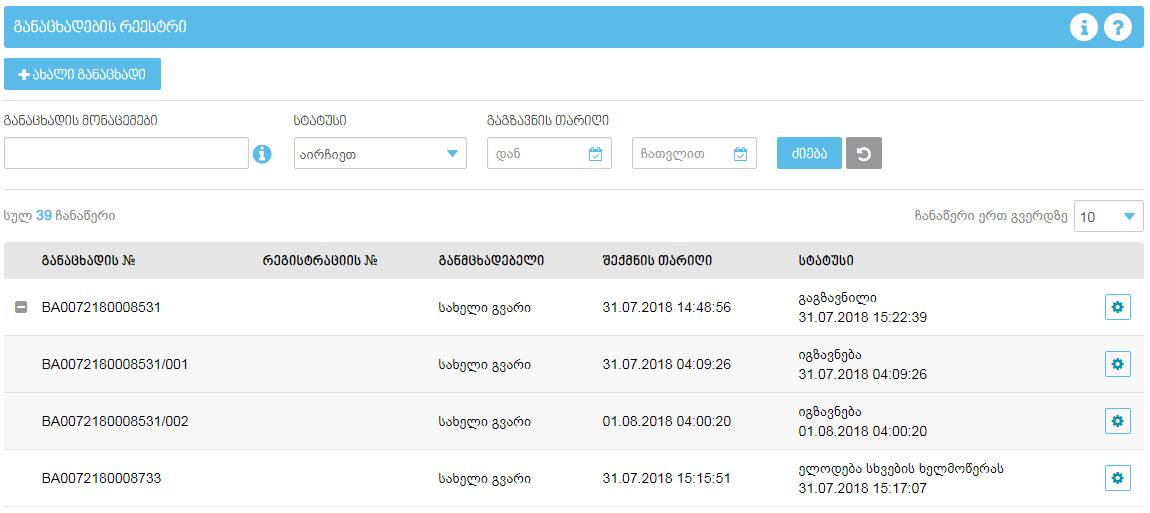Click info icon beside the application data field
Viewport: 1150px width, 513px height.
pos(262,154)
